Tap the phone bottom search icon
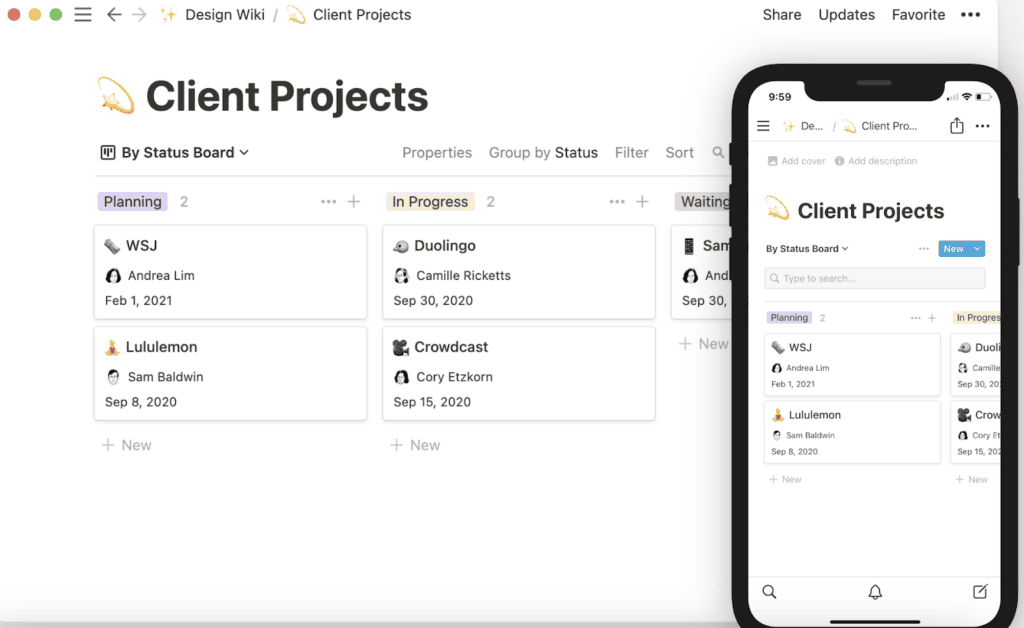Viewport: 1024px width, 628px height. click(769, 591)
